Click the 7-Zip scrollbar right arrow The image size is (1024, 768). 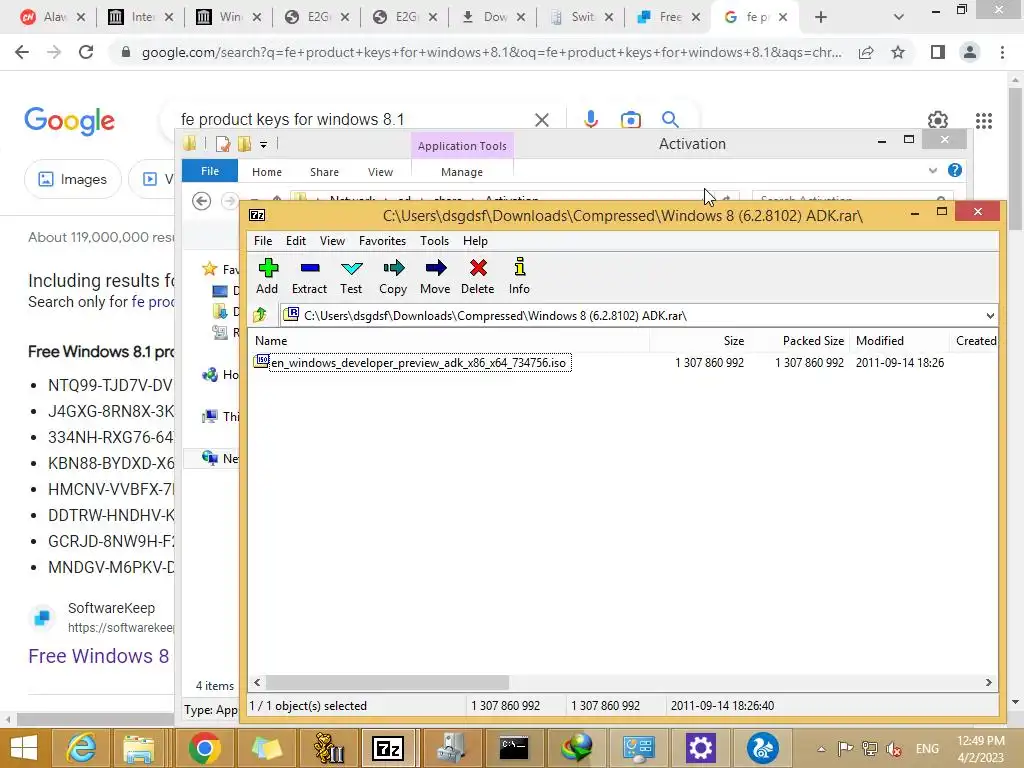(989, 682)
